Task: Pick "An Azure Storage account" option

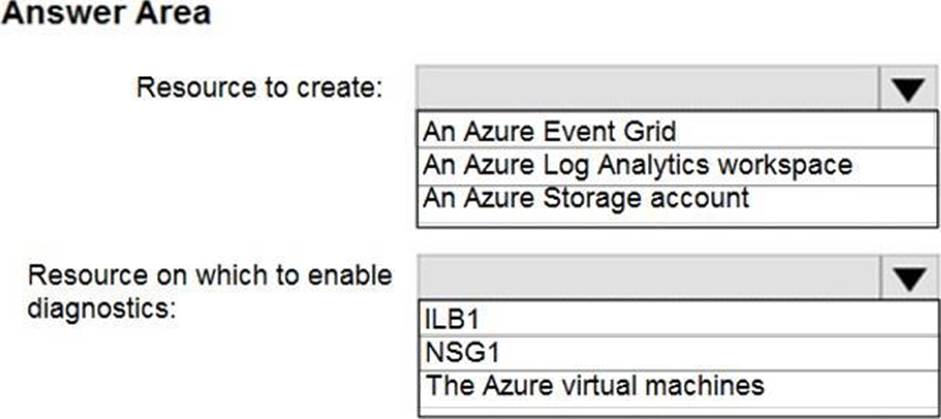Action: tap(585, 197)
